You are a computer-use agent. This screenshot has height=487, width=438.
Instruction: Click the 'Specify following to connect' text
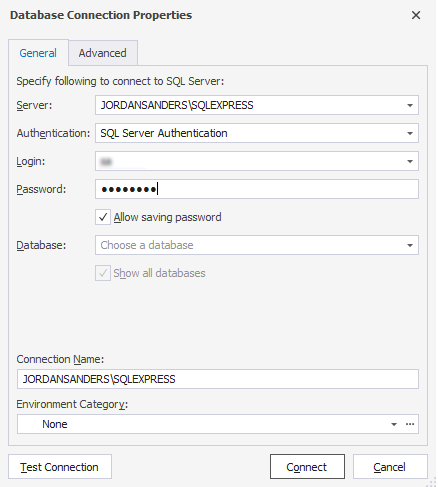[x=120, y=81]
